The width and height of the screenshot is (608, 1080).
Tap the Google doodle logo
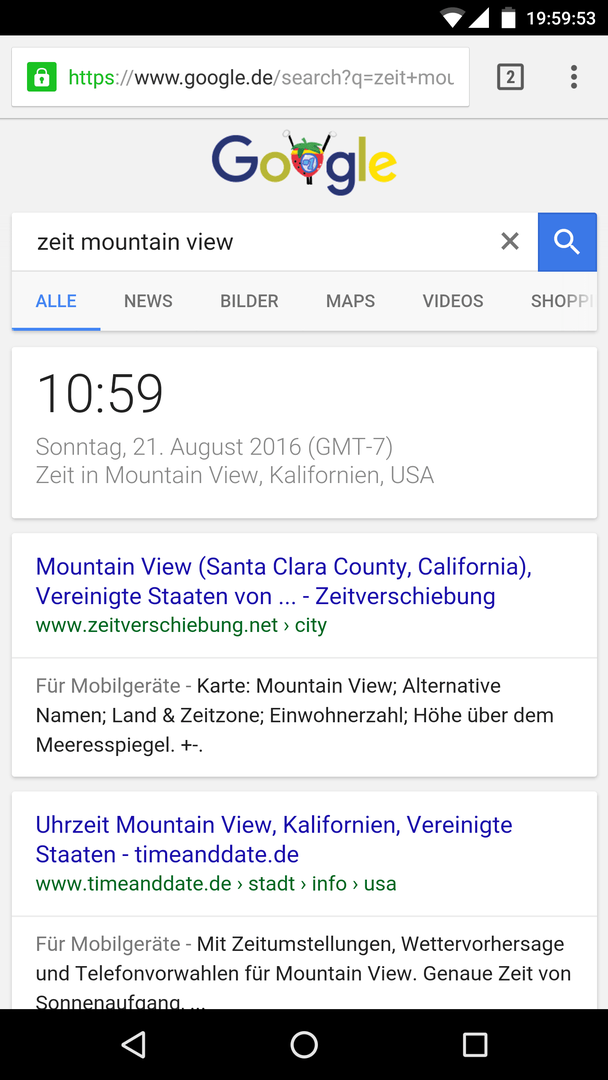pyautogui.click(x=304, y=163)
